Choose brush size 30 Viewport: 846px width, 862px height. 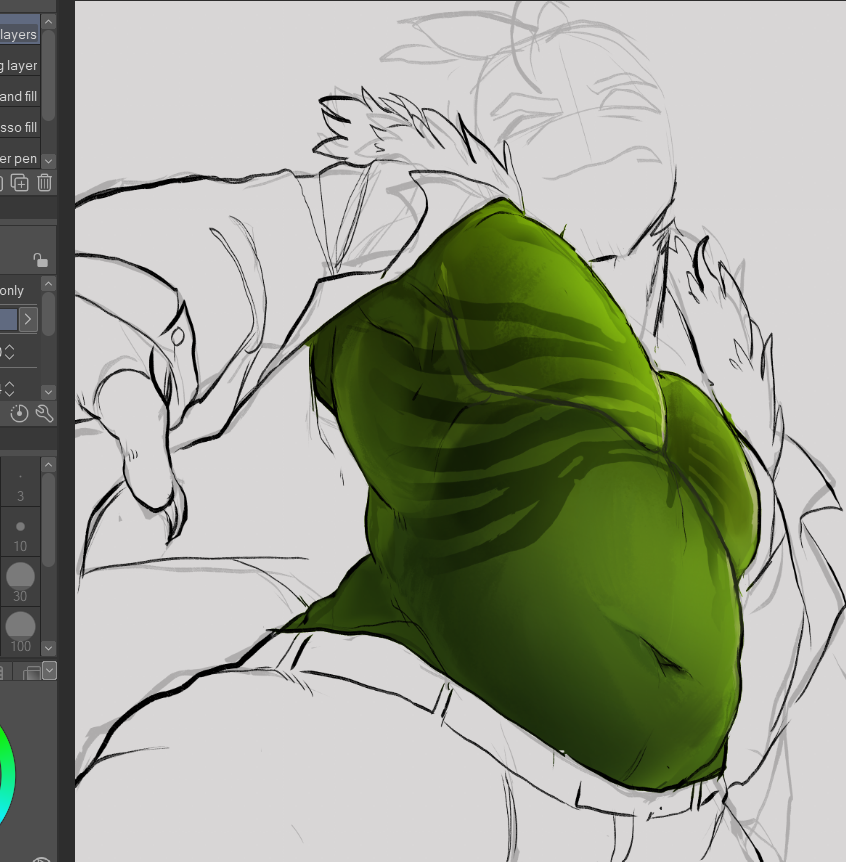pos(20,582)
